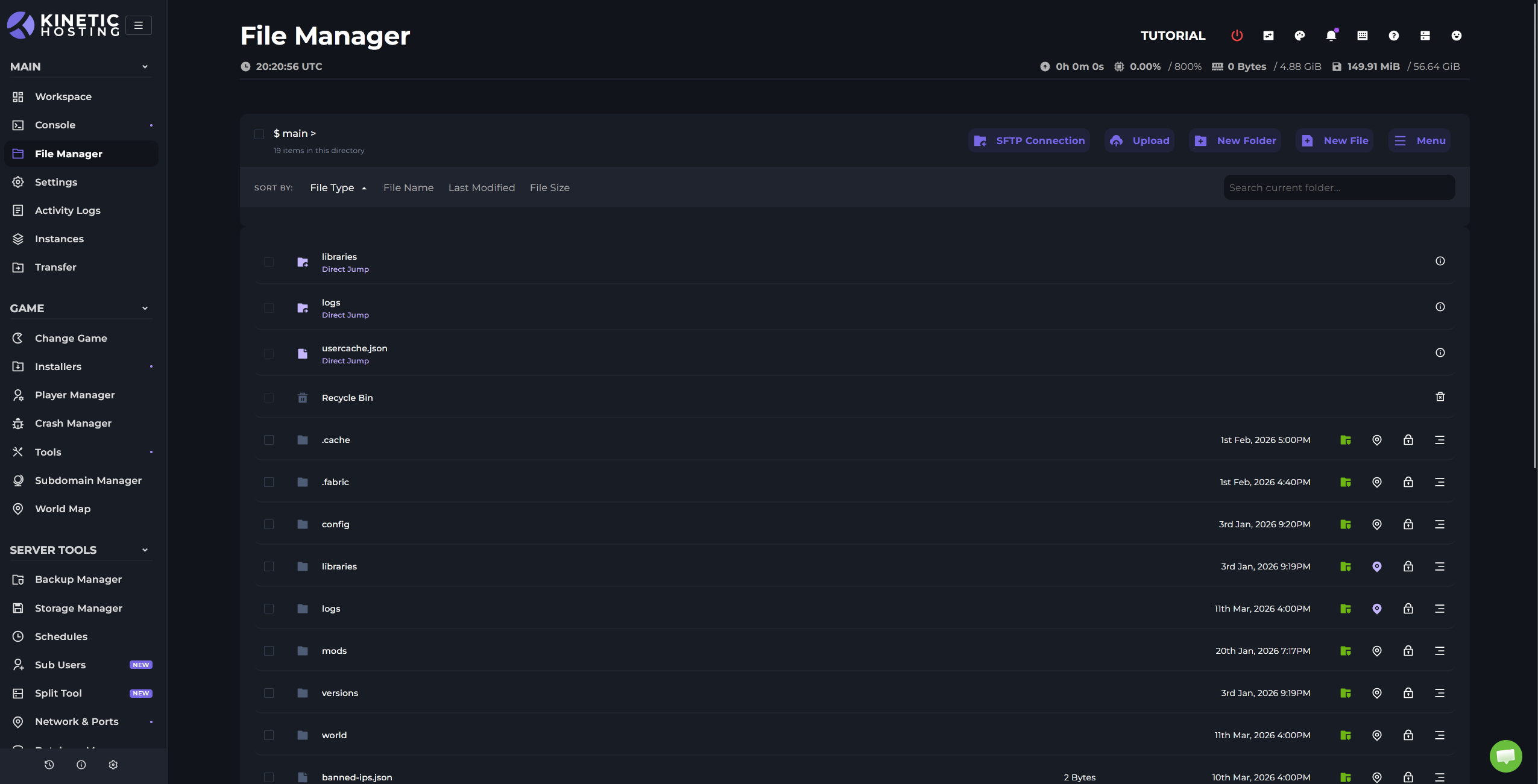Screen dimensions: 1538x784
Task: Click the pin icon on mods row
Action: pos(1377,651)
